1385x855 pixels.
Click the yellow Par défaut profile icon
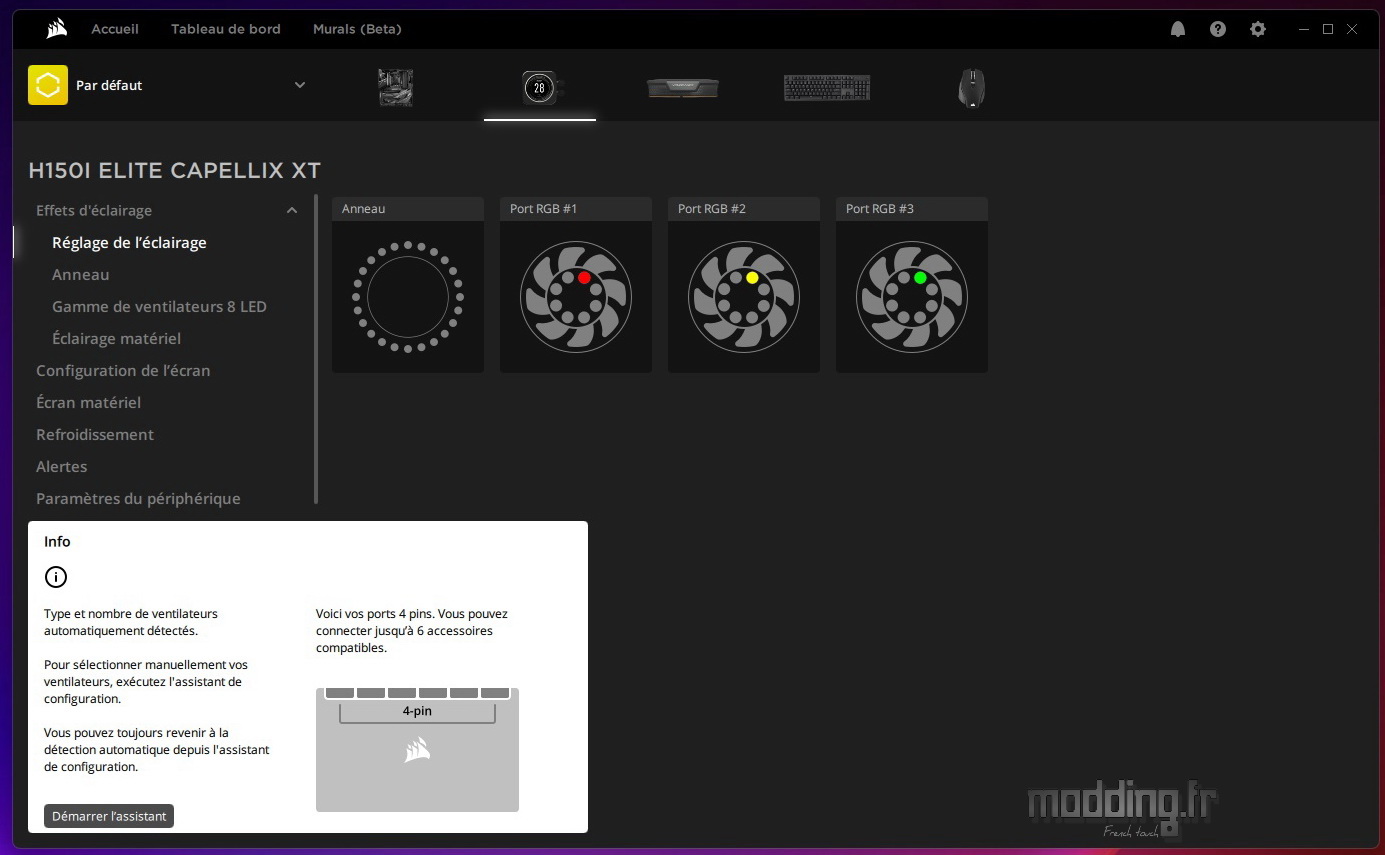coord(48,85)
